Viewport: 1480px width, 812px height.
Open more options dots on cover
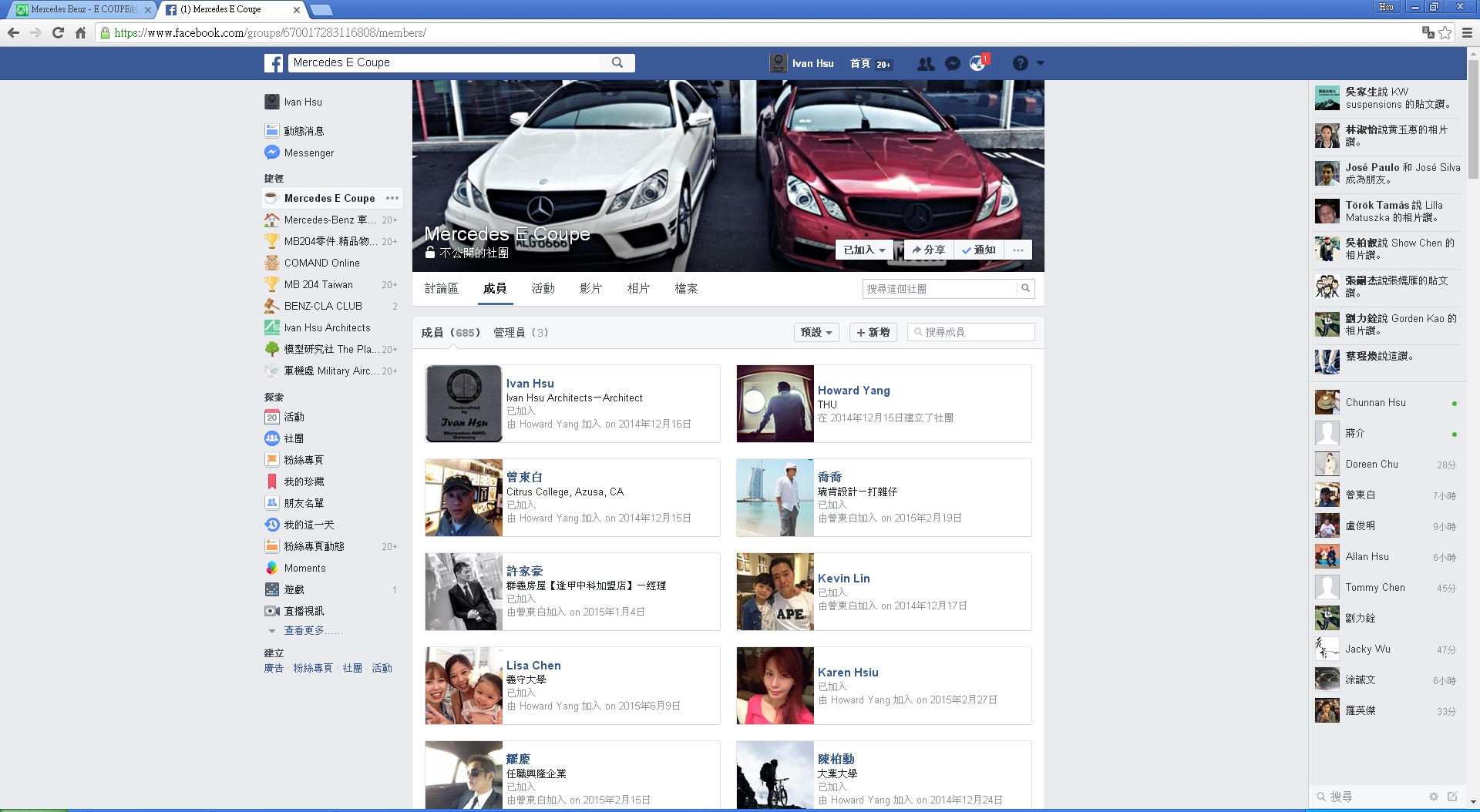[x=1018, y=250]
